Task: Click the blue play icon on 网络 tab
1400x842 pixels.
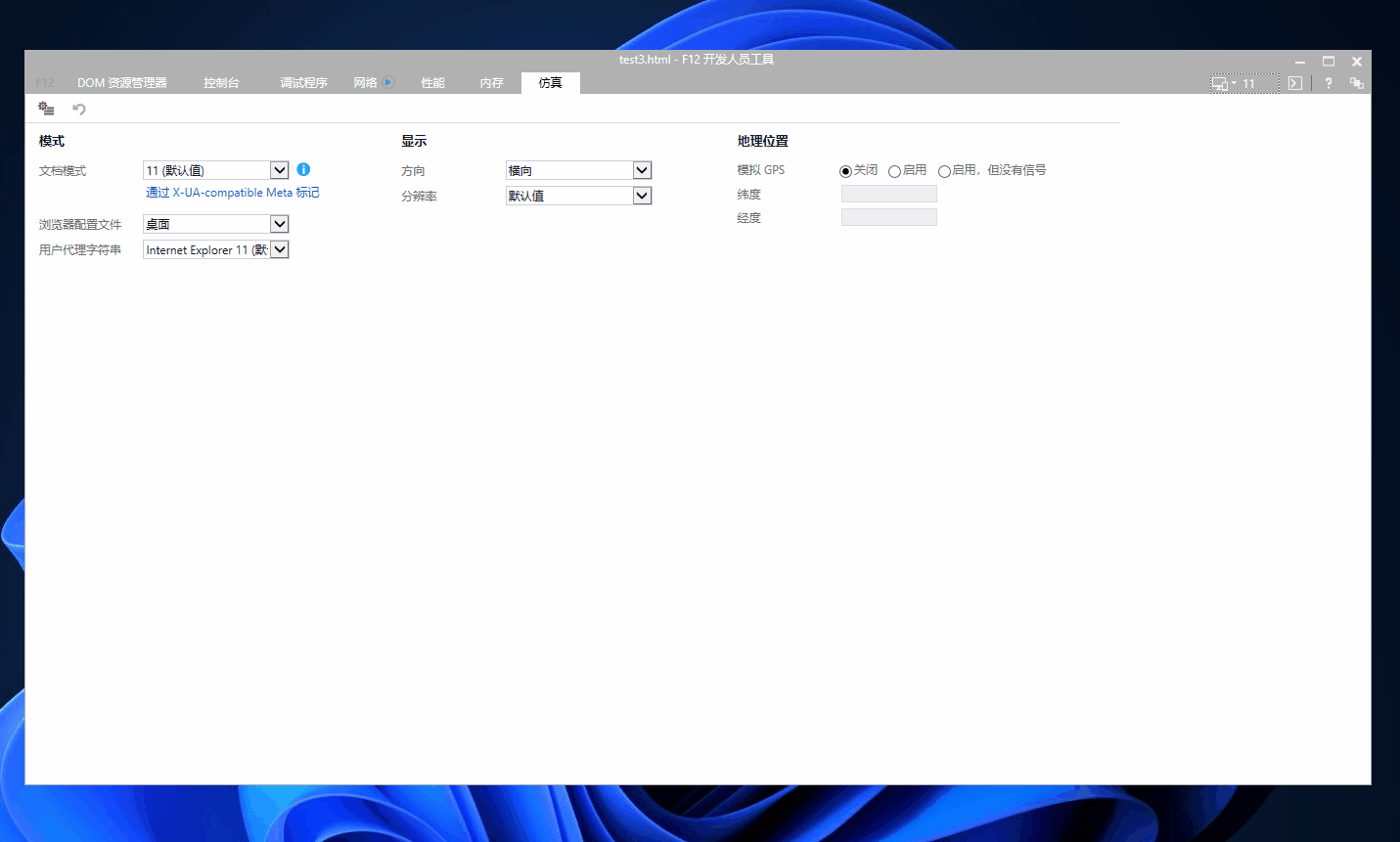Action: click(388, 82)
